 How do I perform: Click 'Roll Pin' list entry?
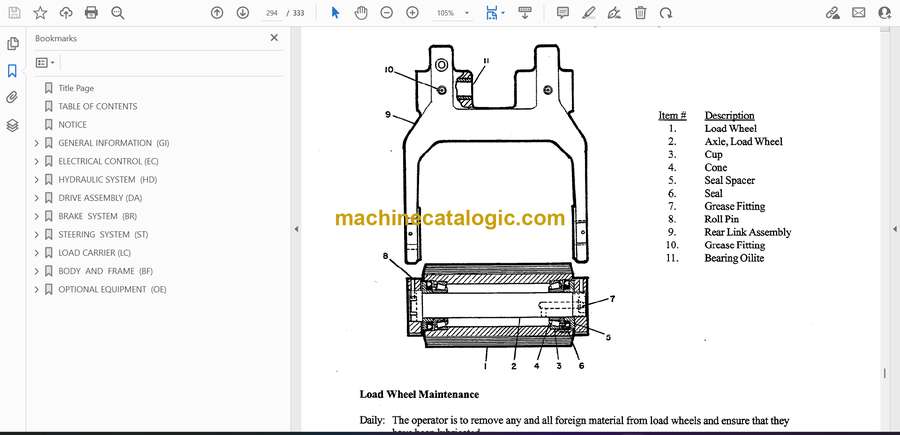(x=721, y=219)
